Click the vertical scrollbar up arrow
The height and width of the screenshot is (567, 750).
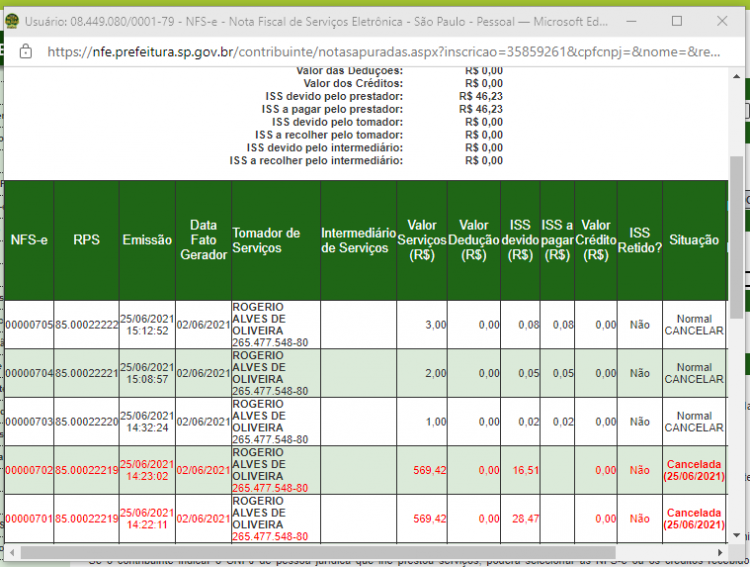(736, 77)
